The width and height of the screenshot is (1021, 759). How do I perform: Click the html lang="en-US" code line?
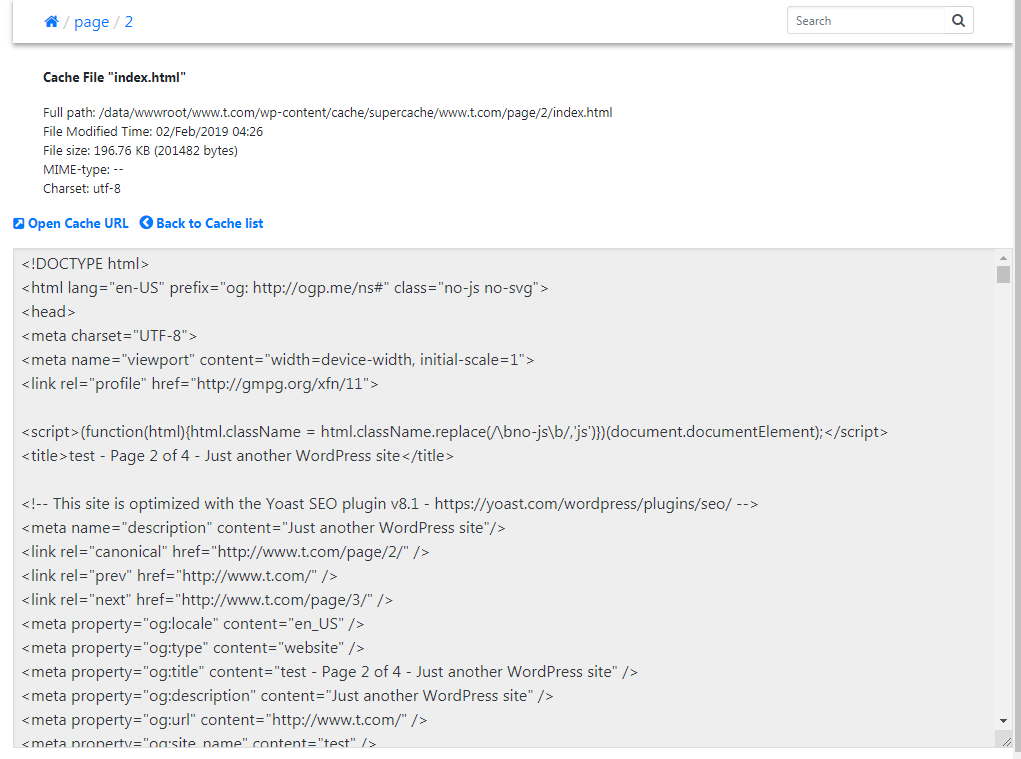285,288
